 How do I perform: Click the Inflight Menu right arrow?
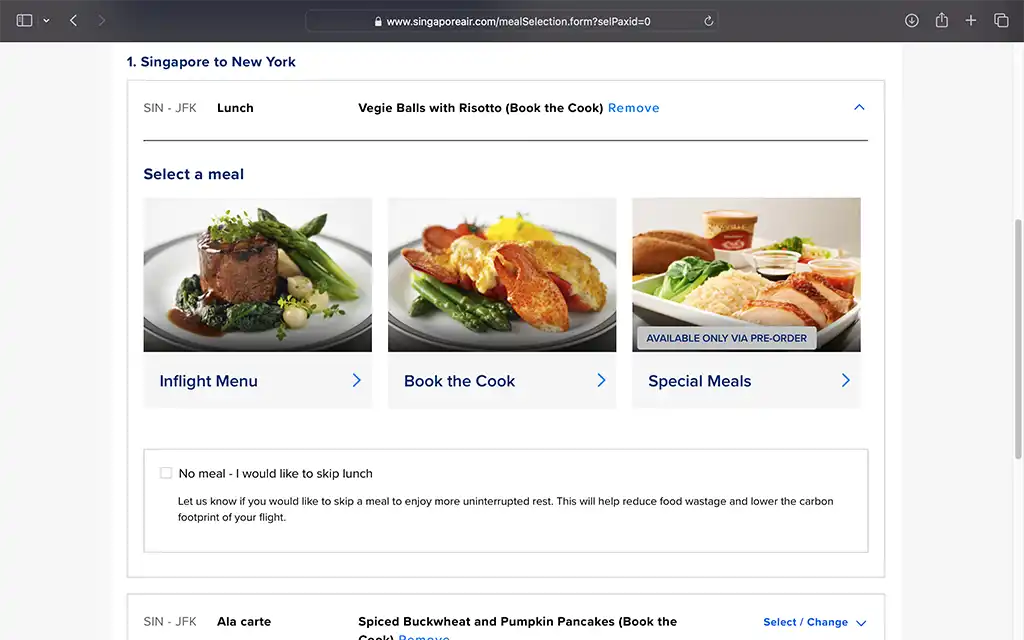point(357,380)
